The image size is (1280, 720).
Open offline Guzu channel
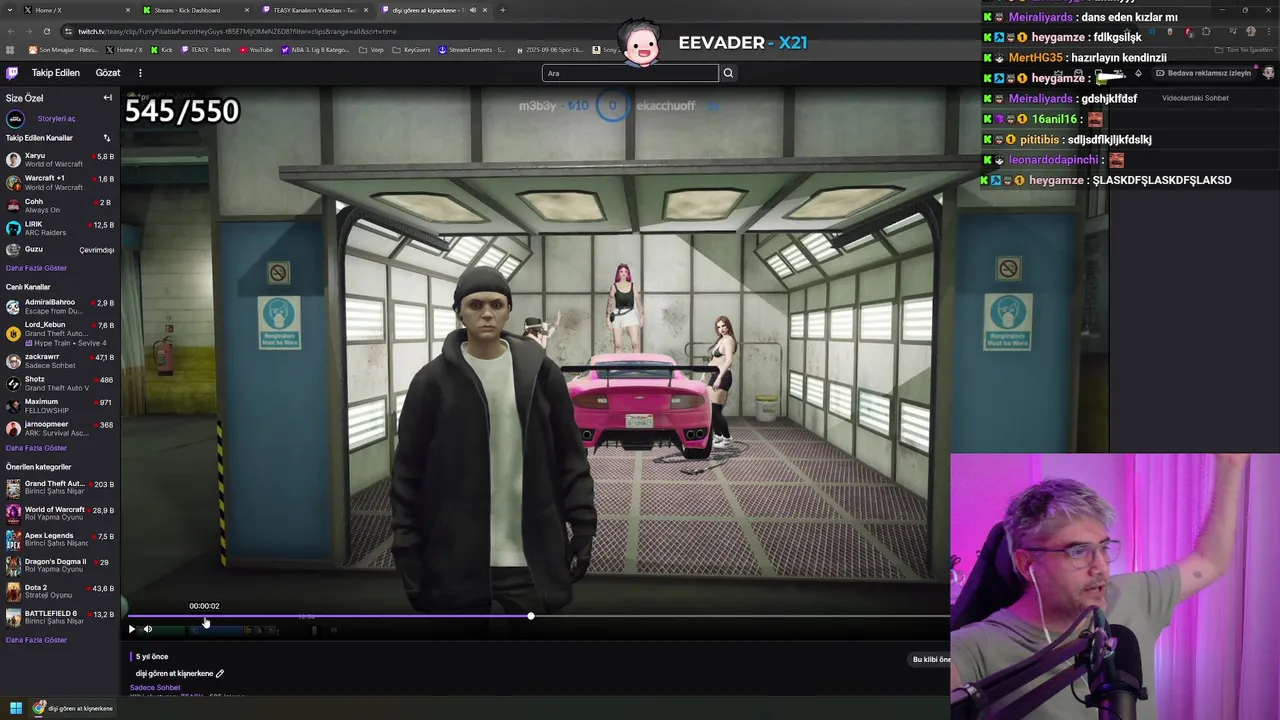click(x=60, y=250)
